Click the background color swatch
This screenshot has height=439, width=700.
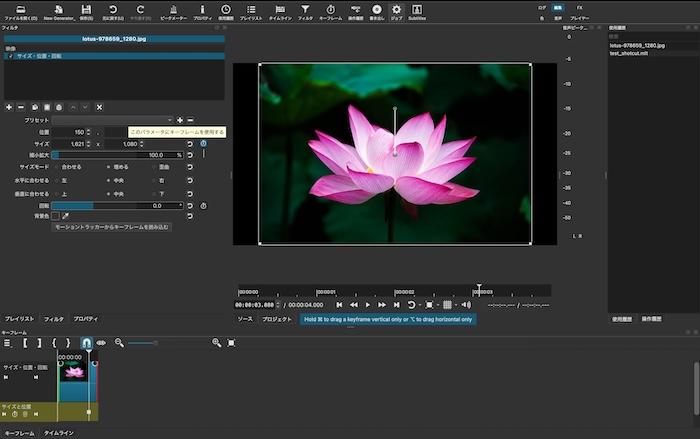[56, 215]
